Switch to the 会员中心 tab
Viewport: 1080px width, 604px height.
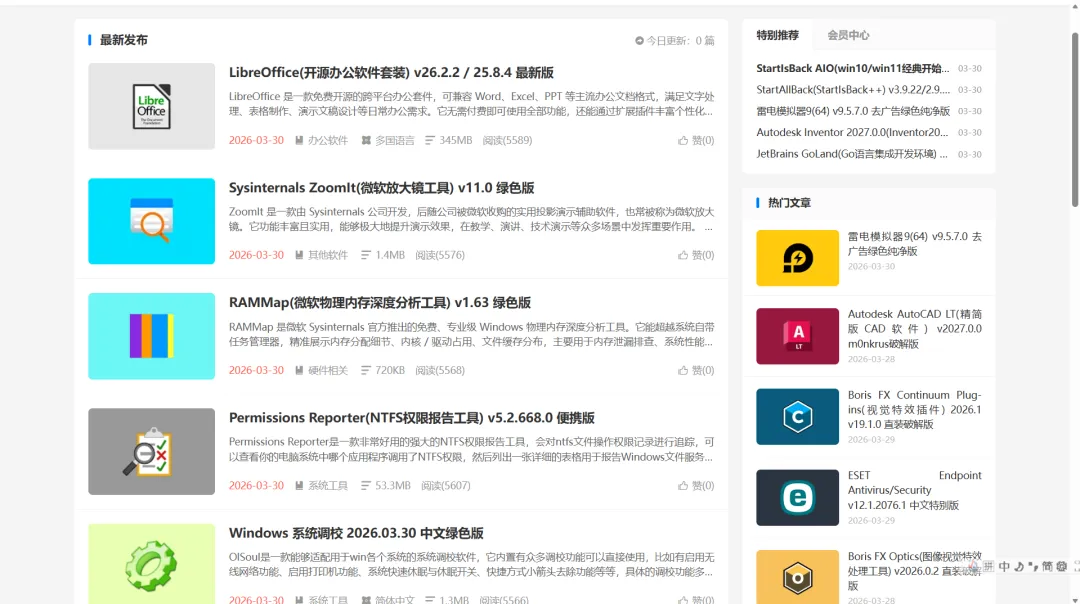click(848, 35)
